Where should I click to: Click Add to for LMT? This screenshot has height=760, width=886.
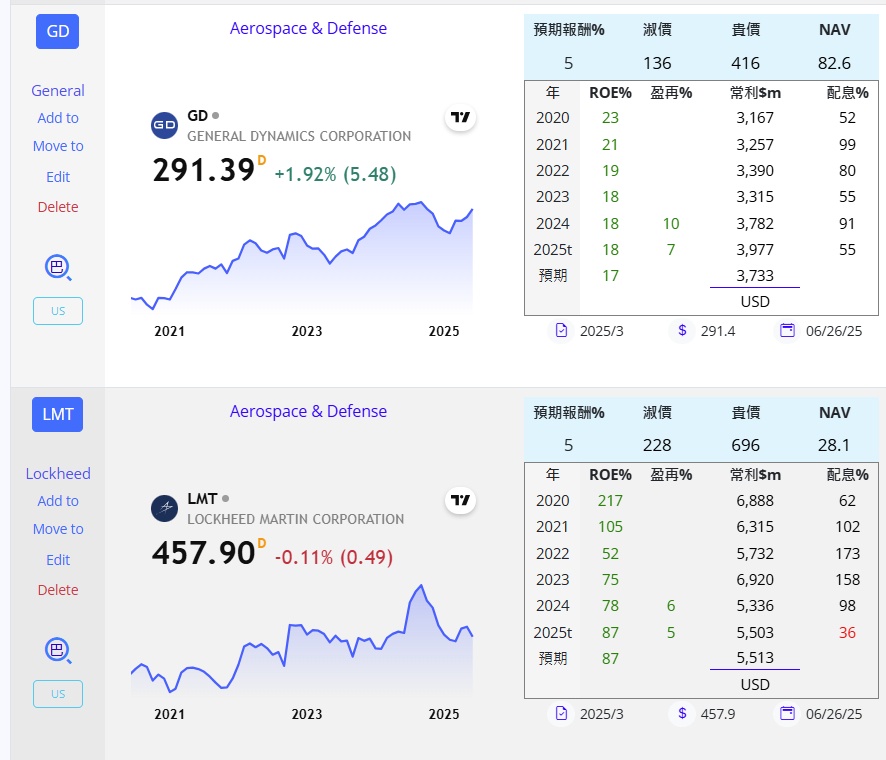(x=58, y=501)
